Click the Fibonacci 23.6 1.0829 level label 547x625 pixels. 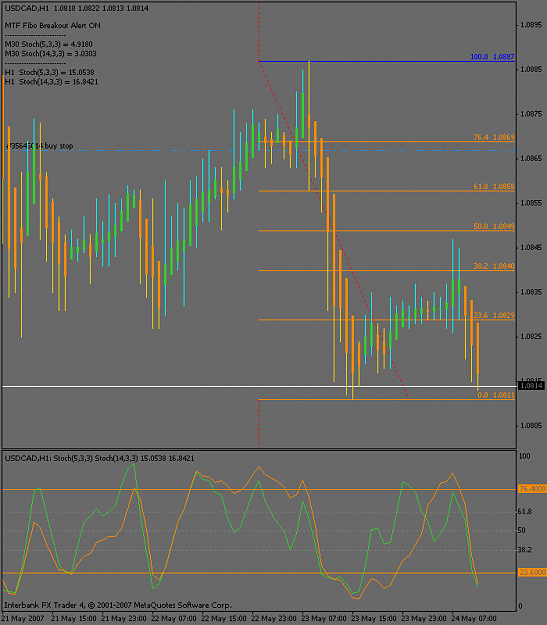coord(494,315)
